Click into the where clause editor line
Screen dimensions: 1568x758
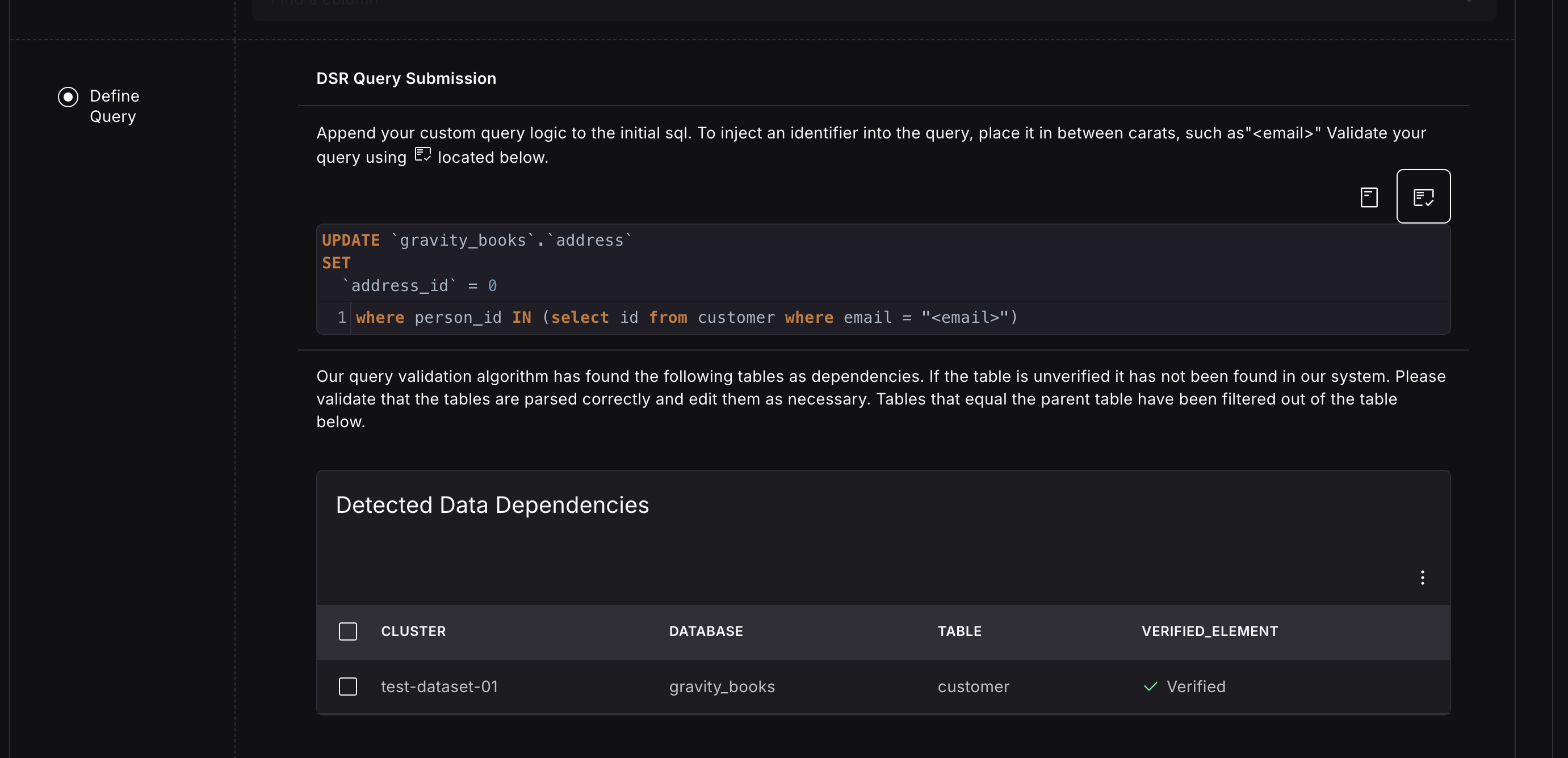coord(685,318)
